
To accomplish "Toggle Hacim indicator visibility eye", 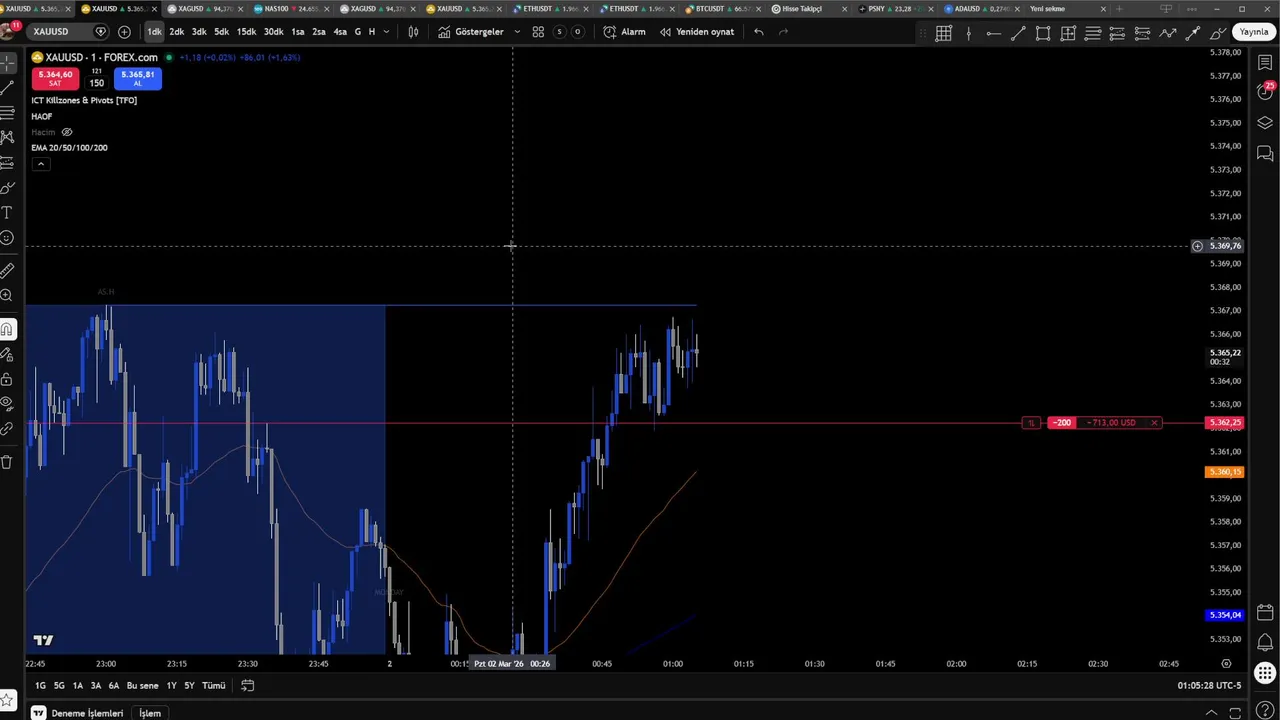I will [67, 132].
